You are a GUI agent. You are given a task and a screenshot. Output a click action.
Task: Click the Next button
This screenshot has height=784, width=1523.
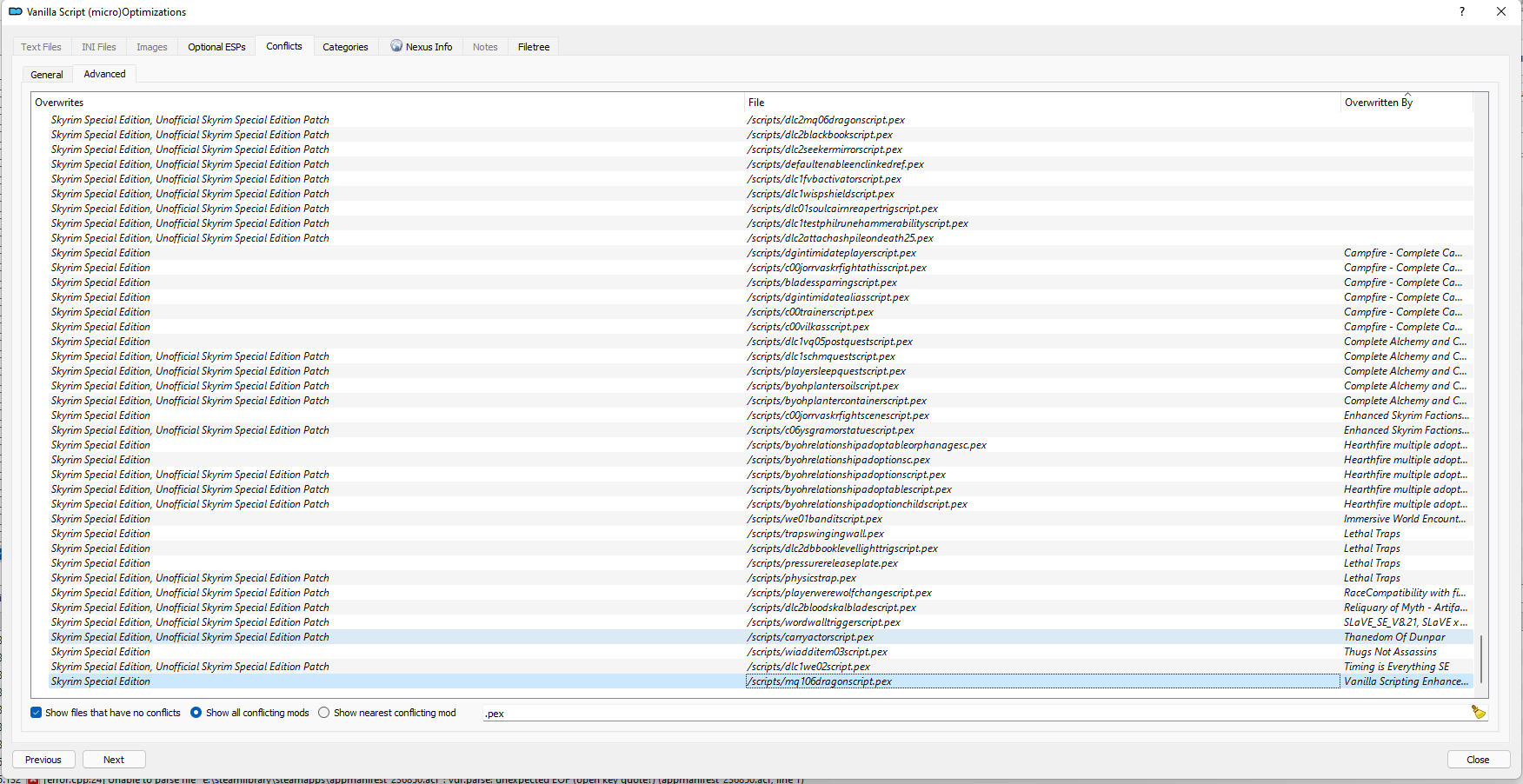(x=114, y=760)
